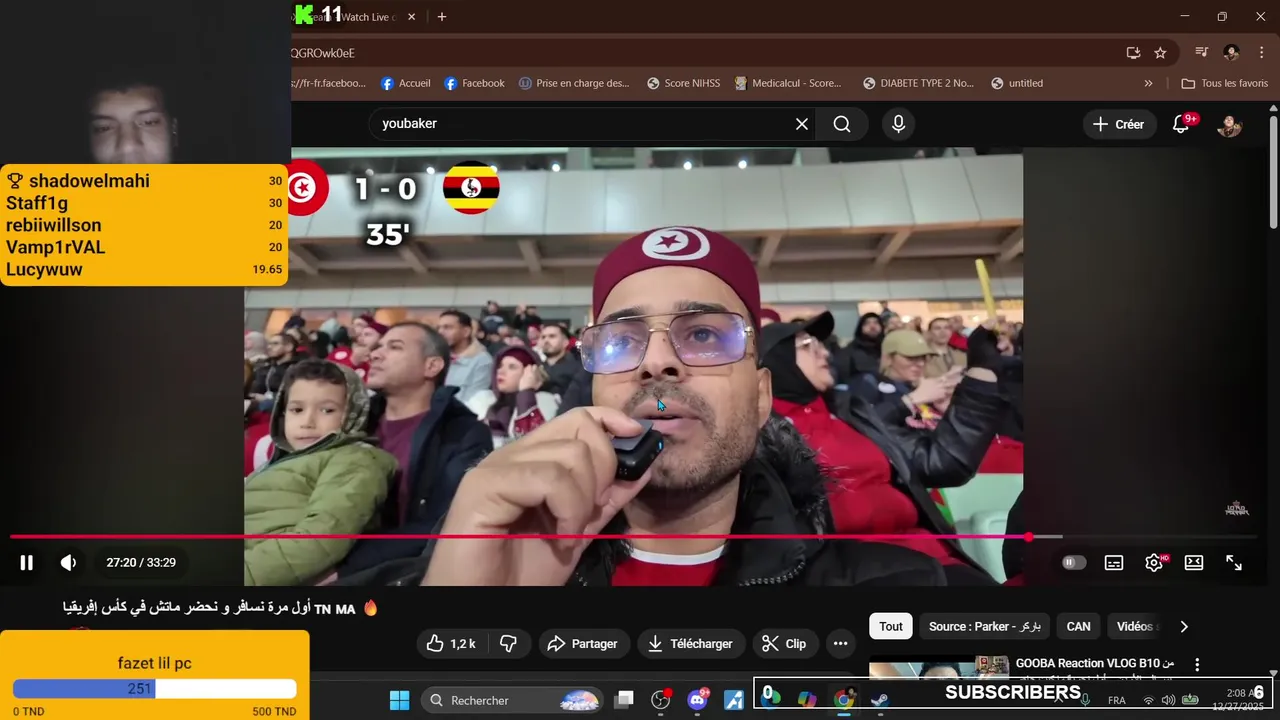
Task: Open OBS Studio from taskbar
Action: click(x=661, y=700)
